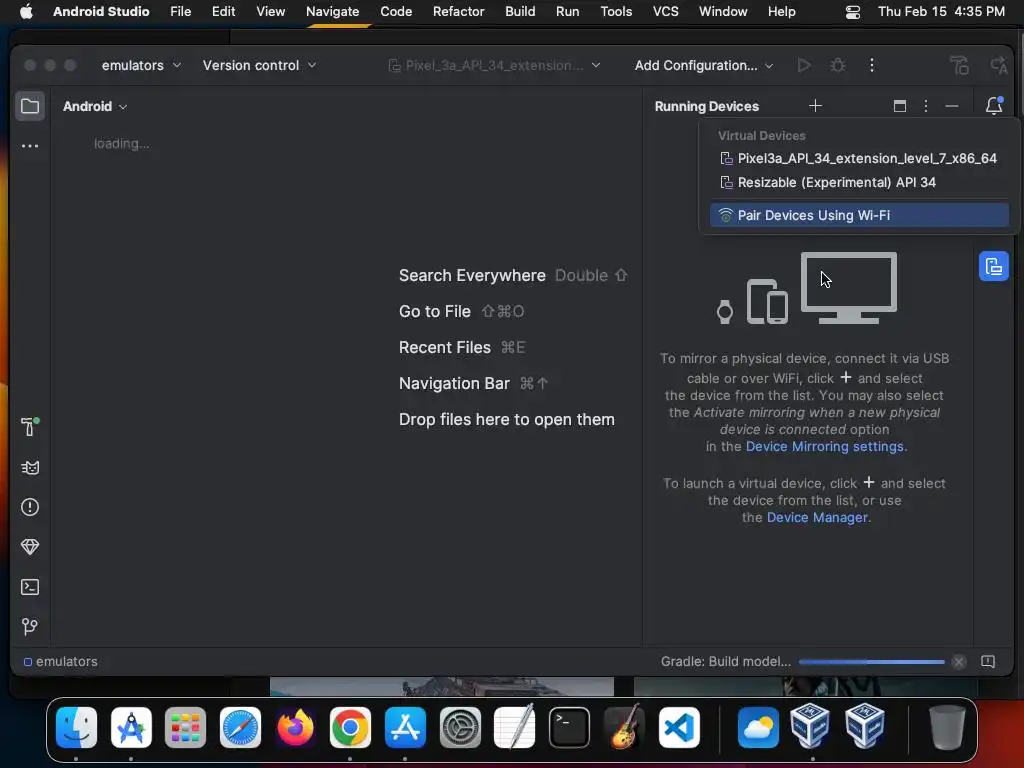The image size is (1024, 768).
Task: Open Firefox from the Dock
Action: pos(295,728)
